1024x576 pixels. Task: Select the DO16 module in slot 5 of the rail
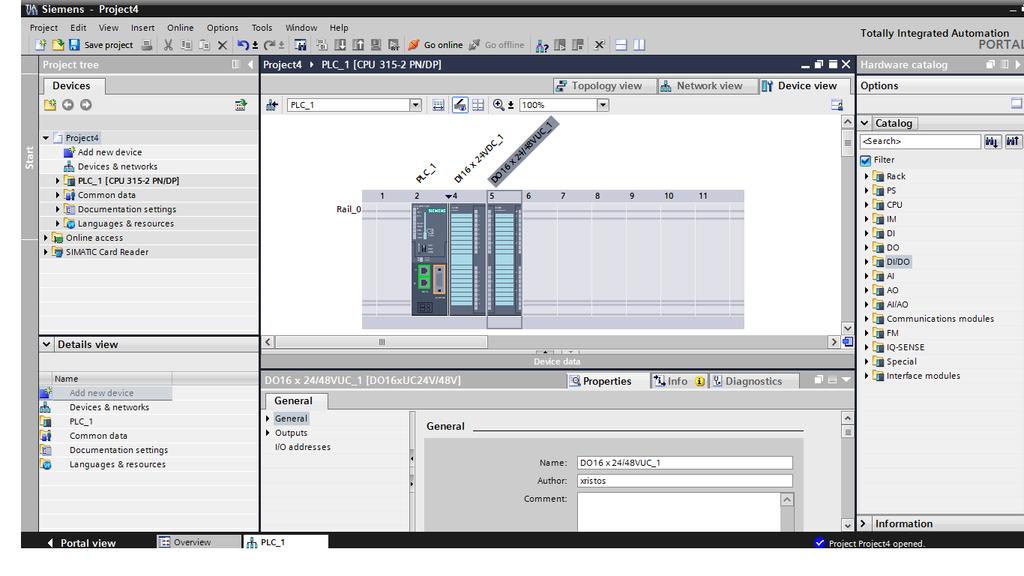click(504, 259)
